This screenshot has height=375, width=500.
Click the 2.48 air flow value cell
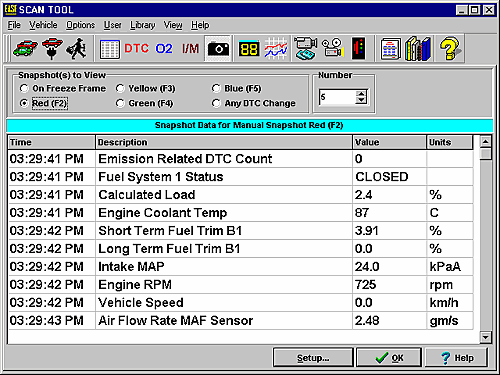click(389, 321)
